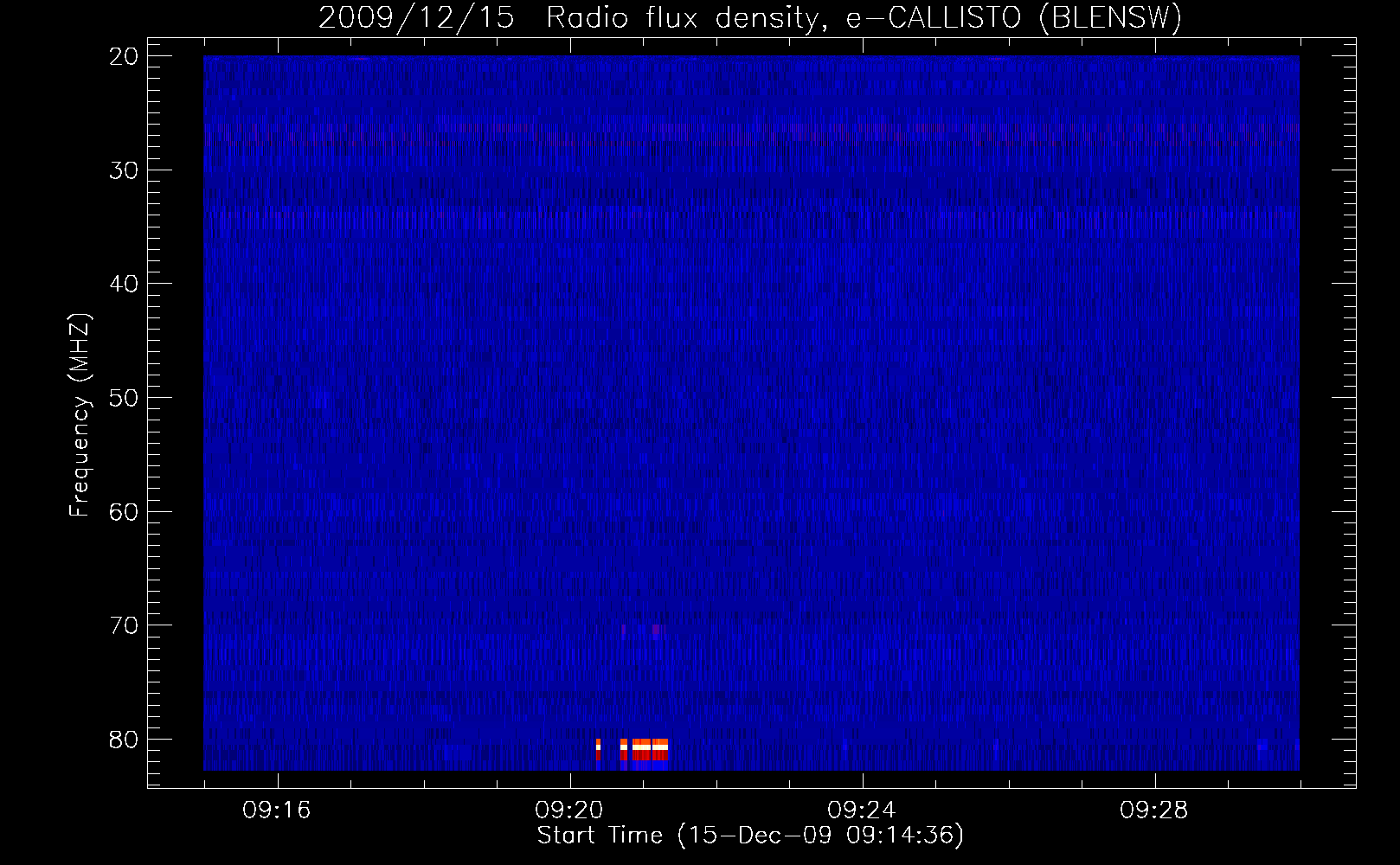Click the 09:24 time tick label
1400x865 pixels.
(x=862, y=810)
